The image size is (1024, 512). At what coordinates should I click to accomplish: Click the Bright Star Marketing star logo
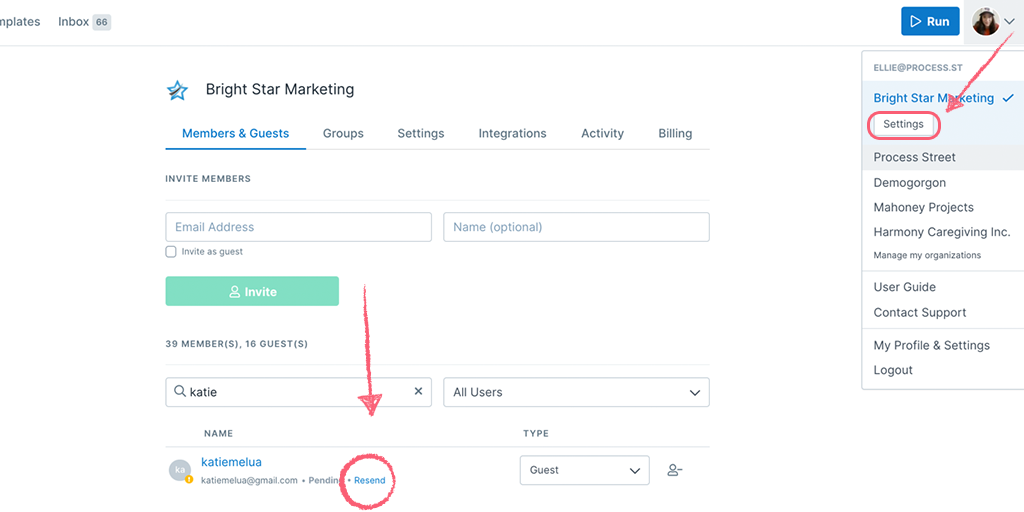coord(177,90)
